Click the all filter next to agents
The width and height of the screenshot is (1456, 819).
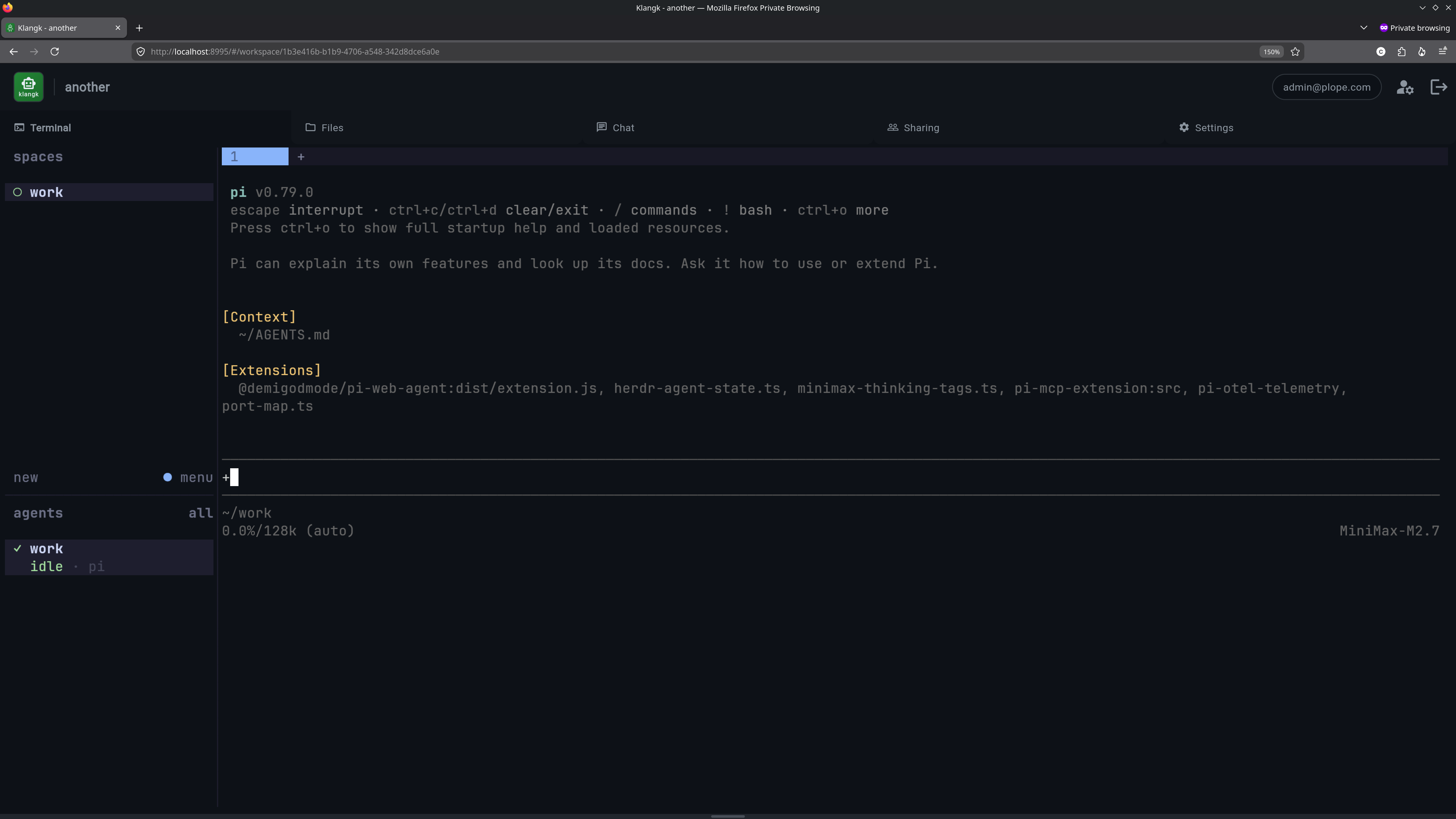tap(201, 513)
